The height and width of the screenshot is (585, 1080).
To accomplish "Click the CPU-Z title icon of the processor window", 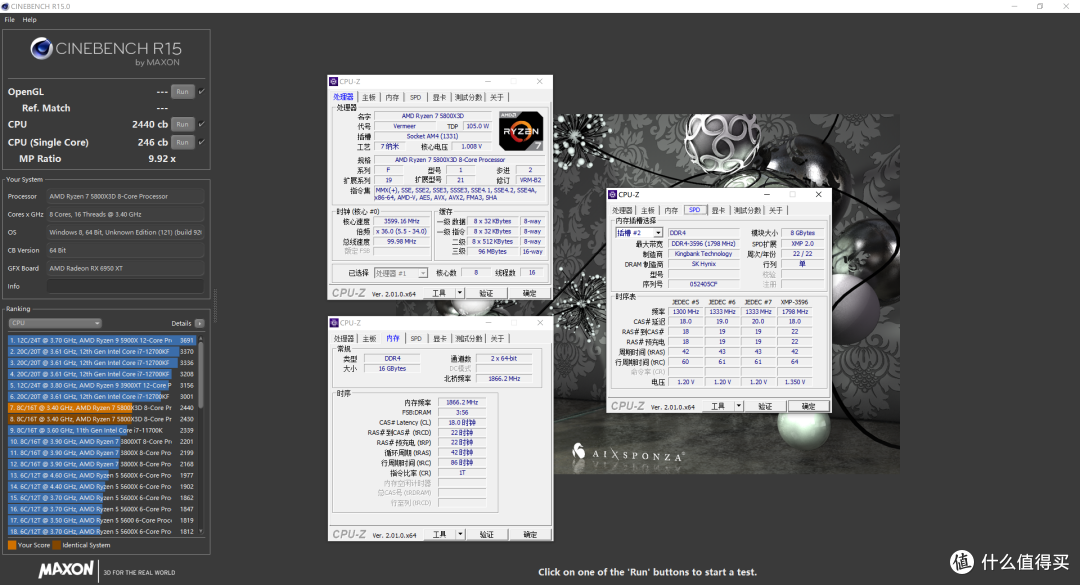I will tap(334, 81).
